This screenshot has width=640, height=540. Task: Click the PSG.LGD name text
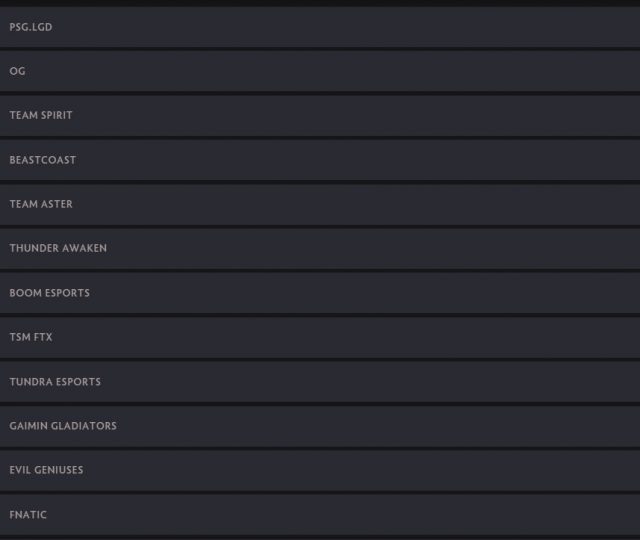pyautogui.click(x=31, y=27)
